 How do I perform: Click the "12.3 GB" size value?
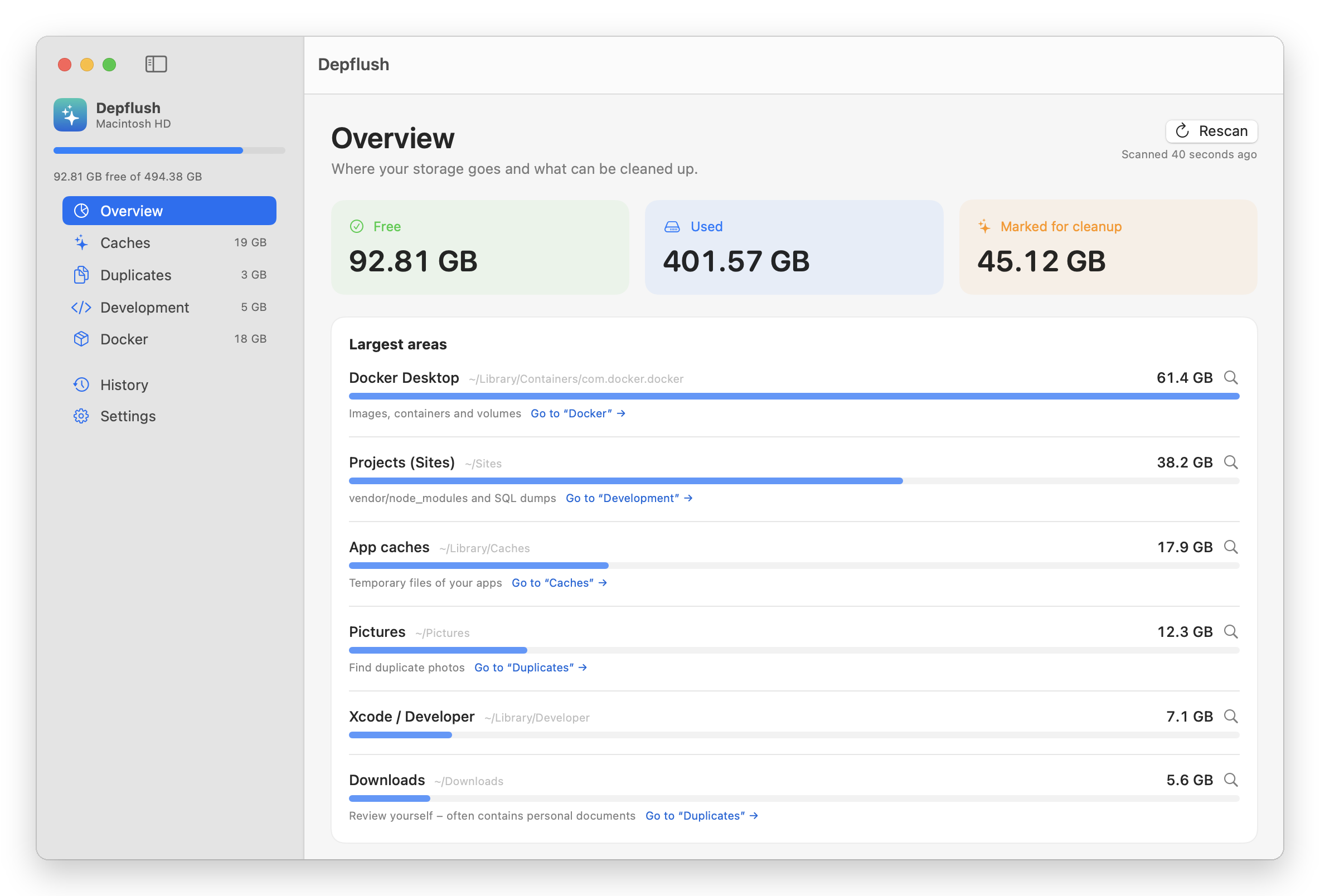(1185, 632)
